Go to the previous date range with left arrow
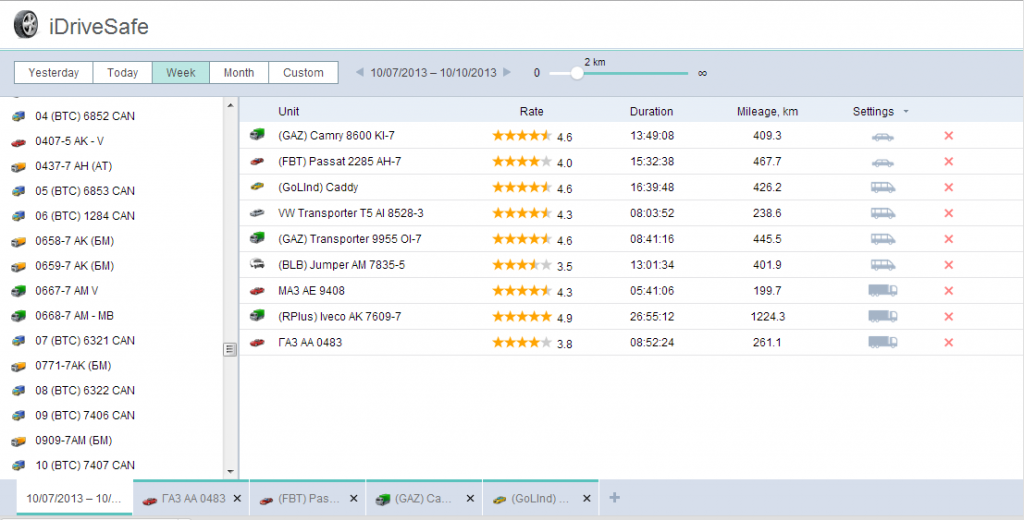Image resolution: width=1024 pixels, height=520 pixels. click(x=360, y=73)
